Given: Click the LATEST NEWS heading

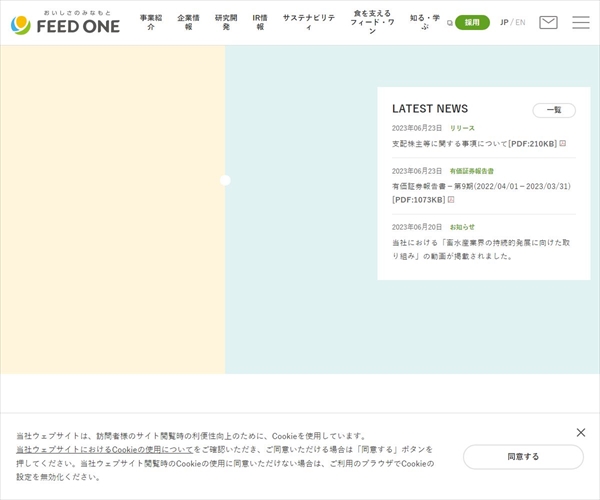Looking at the screenshot, I should pyautogui.click(x=430, y=109).
